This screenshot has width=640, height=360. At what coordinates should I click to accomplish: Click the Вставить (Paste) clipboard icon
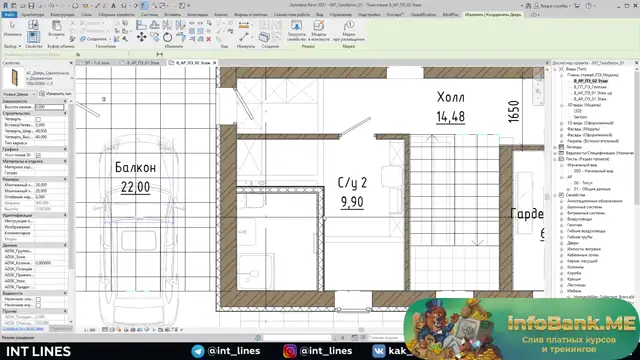56,28
